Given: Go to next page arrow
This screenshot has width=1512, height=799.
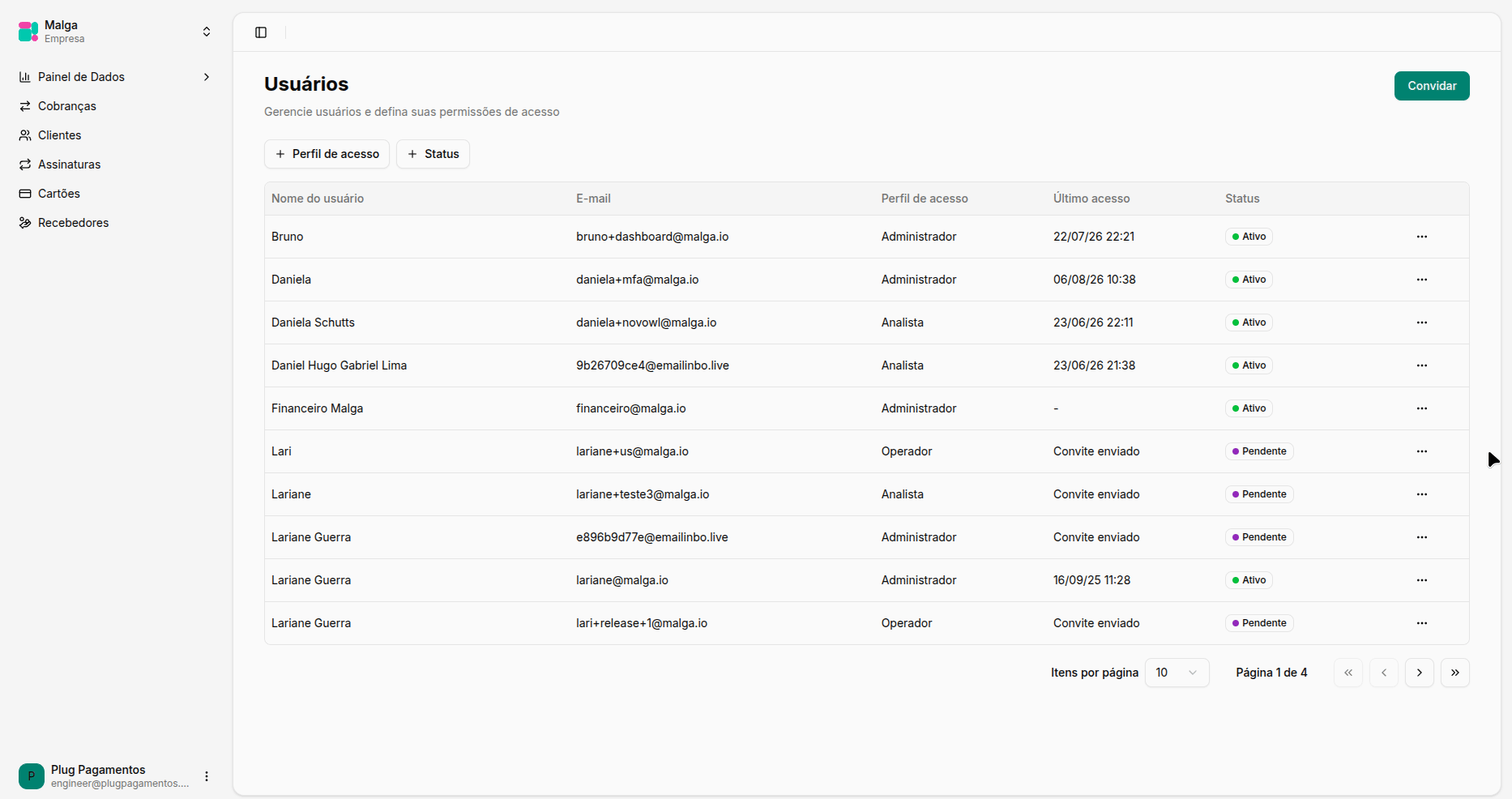Looking at the screenshot, I should tap(1420, 673).
